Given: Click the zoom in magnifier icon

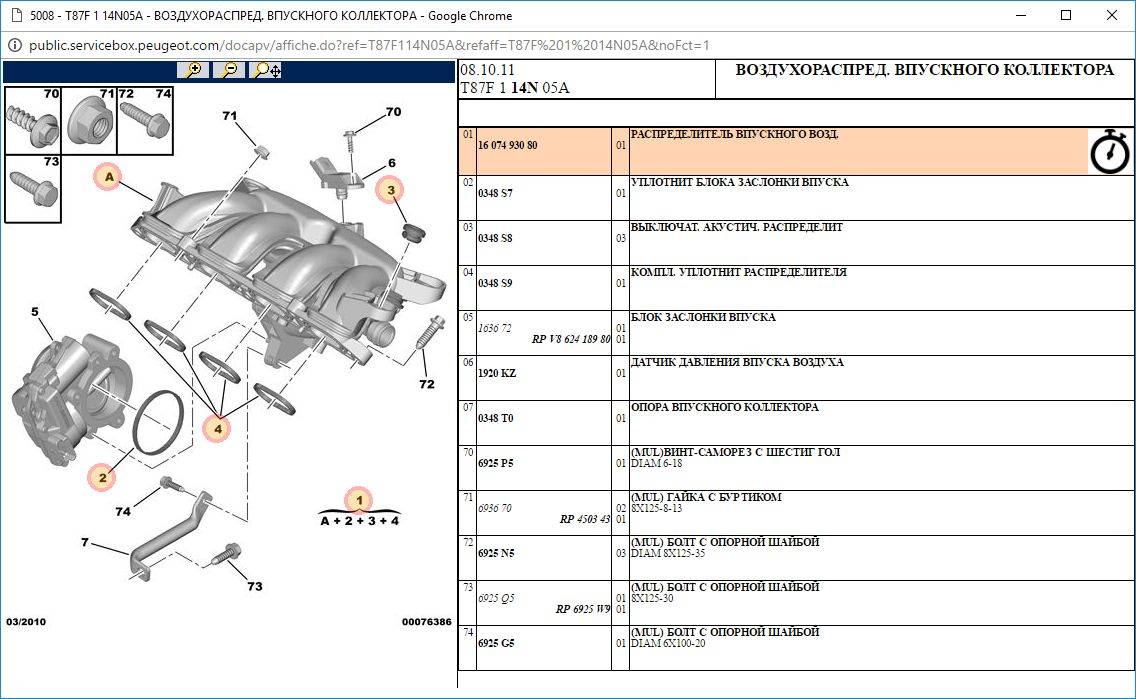Looking at the screenshot, I should 193,70.
